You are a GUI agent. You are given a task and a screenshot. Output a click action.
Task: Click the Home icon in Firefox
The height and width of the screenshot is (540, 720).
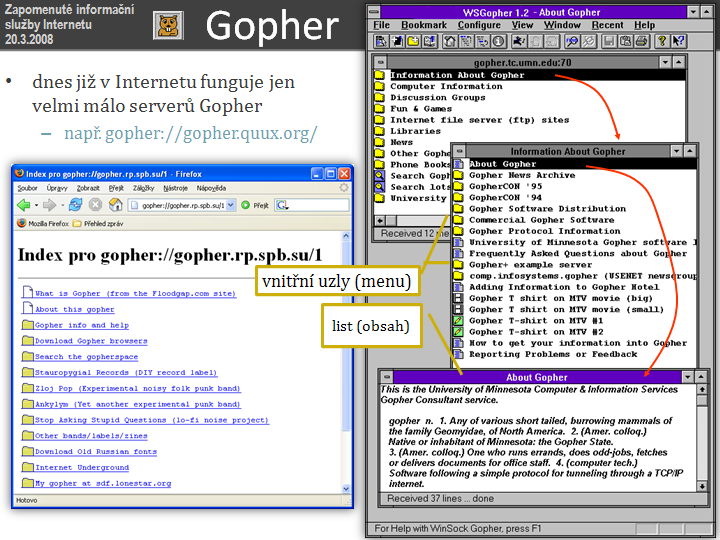116,204
